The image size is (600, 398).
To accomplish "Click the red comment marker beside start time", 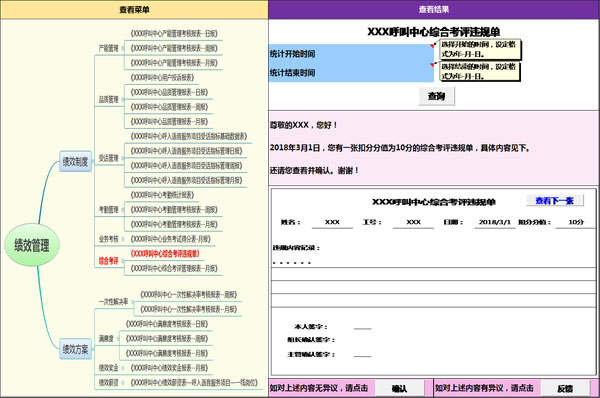I will point(432,46).
